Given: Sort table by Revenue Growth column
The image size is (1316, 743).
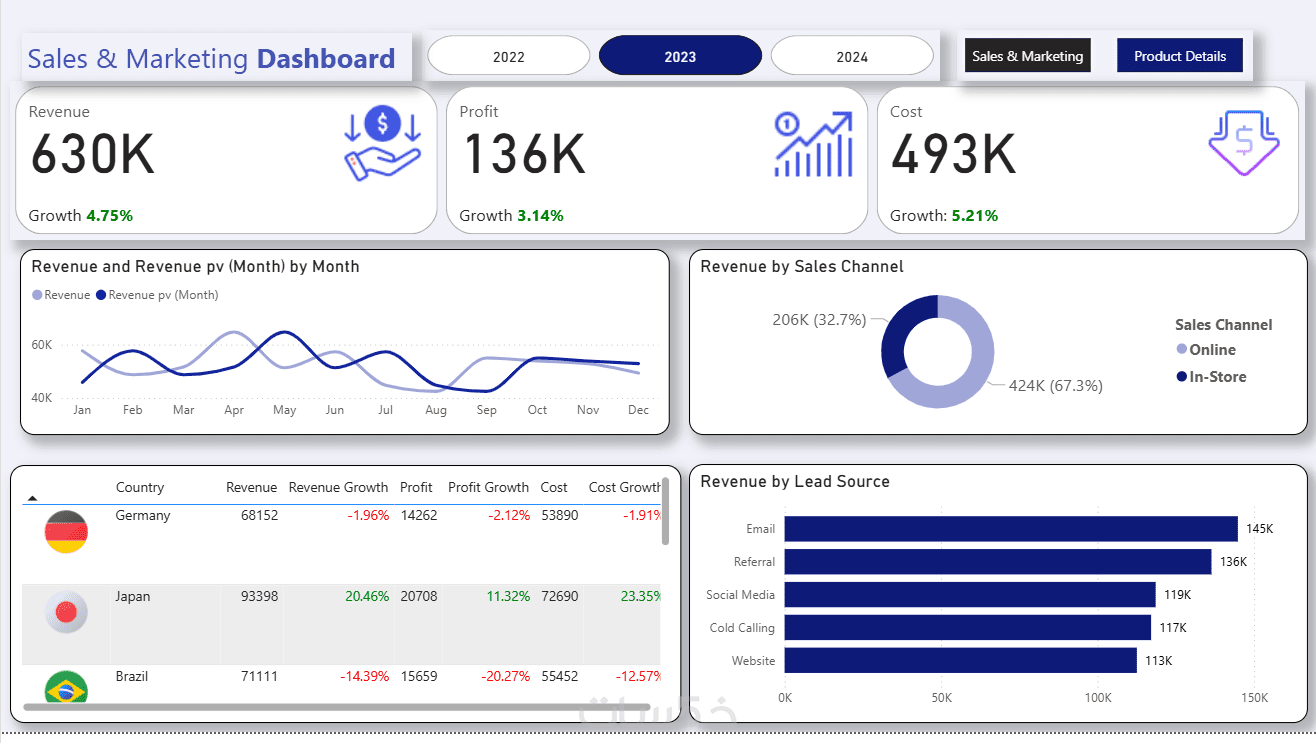Looking at the screenshot, I should (338, 487).
